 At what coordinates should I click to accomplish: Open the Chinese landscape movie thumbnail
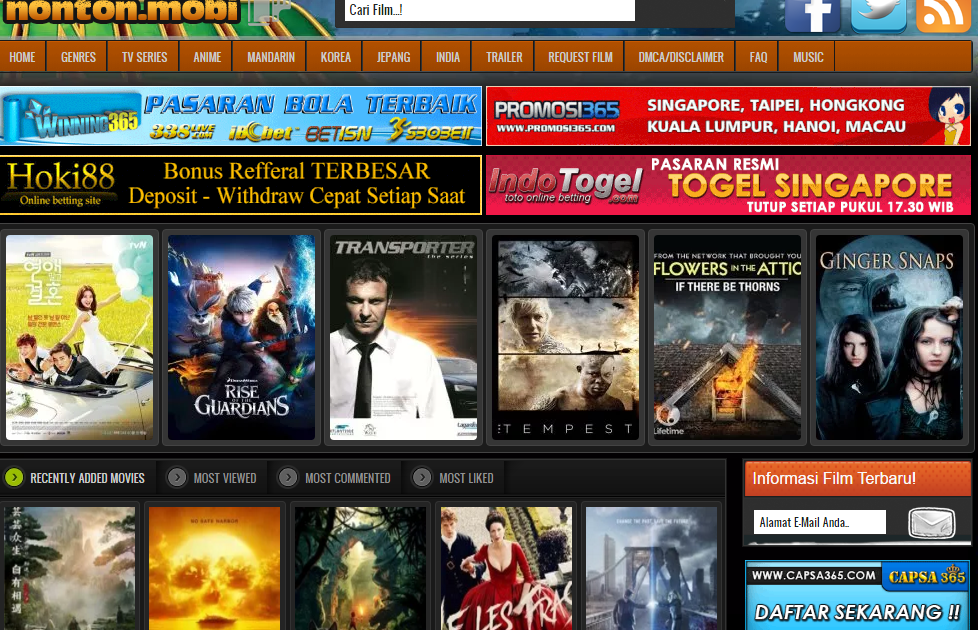69,568
